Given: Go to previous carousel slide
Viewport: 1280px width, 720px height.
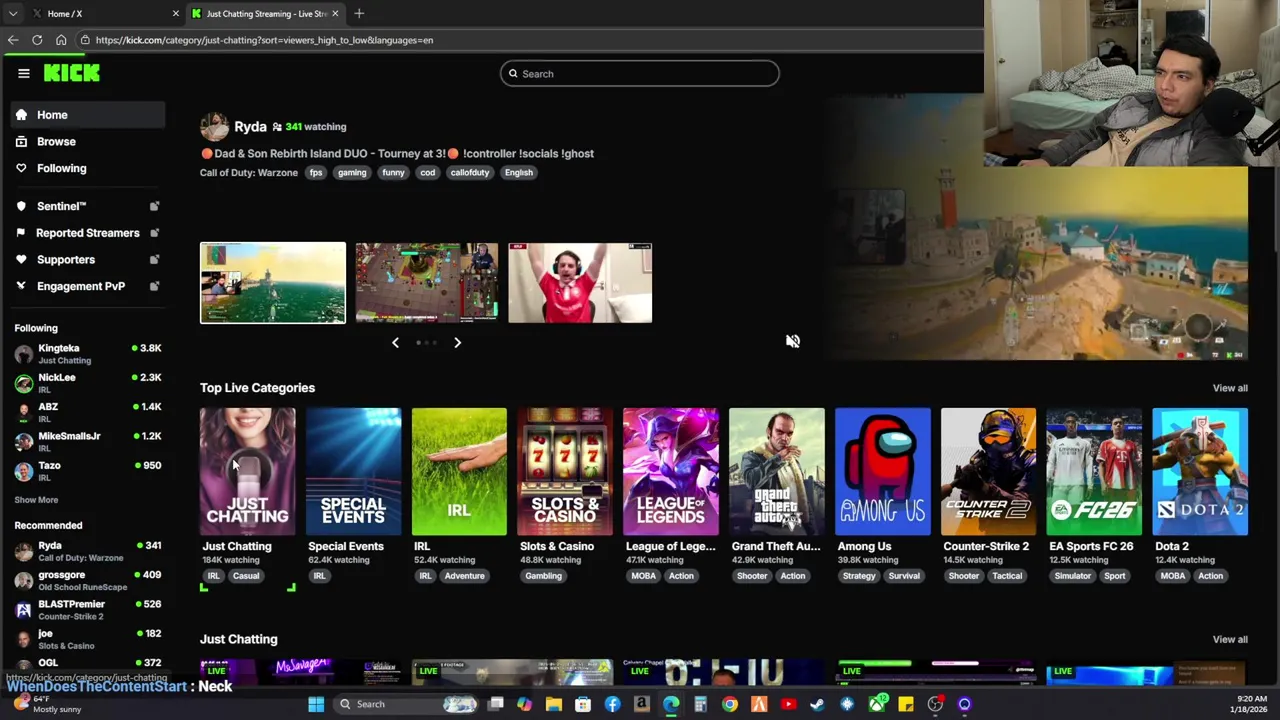Looking at the screenshot, I should click(395, 343).
